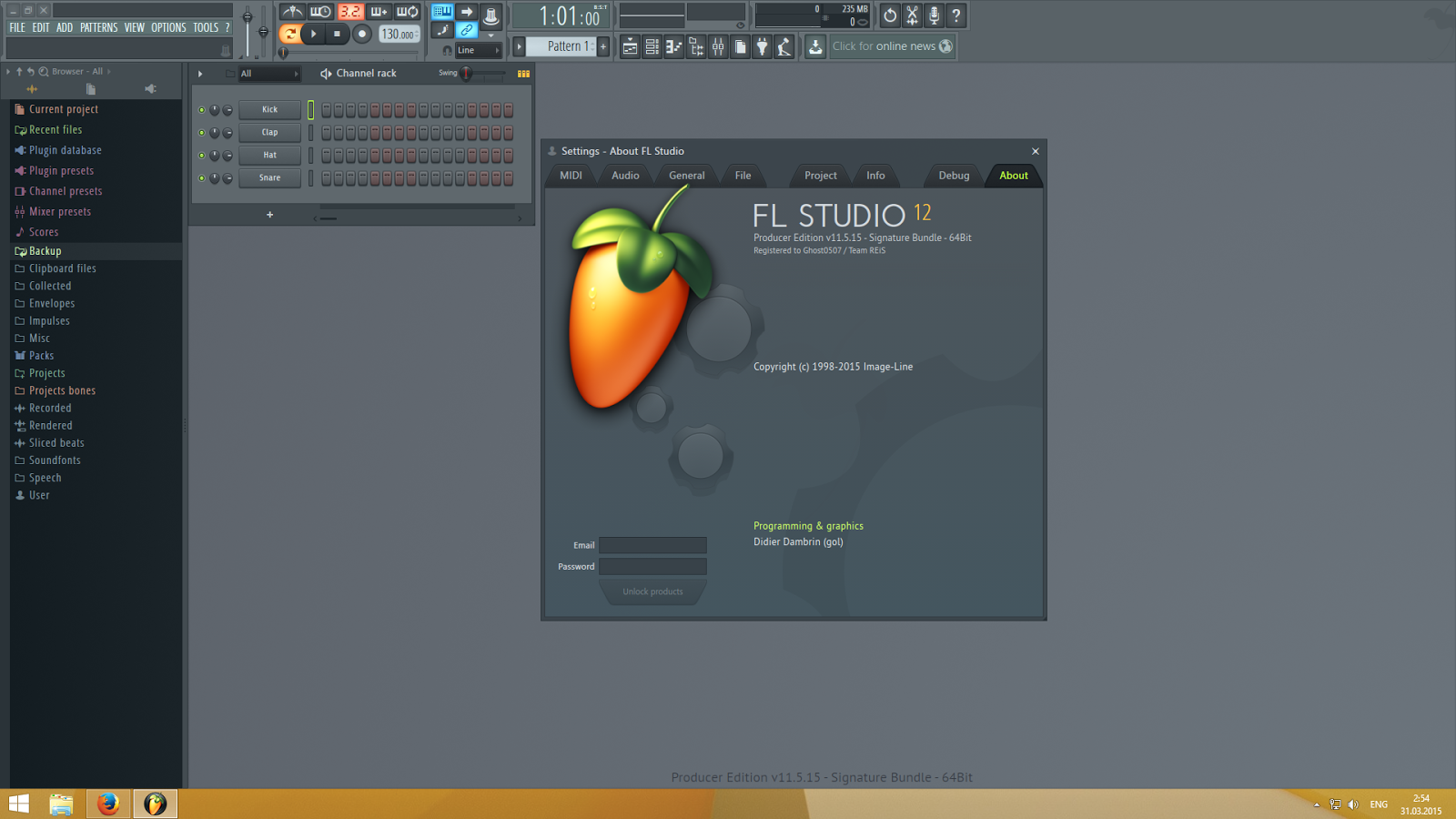Toggle auto scrolling arrow button
1456x819 pixels.
point(467,12)
